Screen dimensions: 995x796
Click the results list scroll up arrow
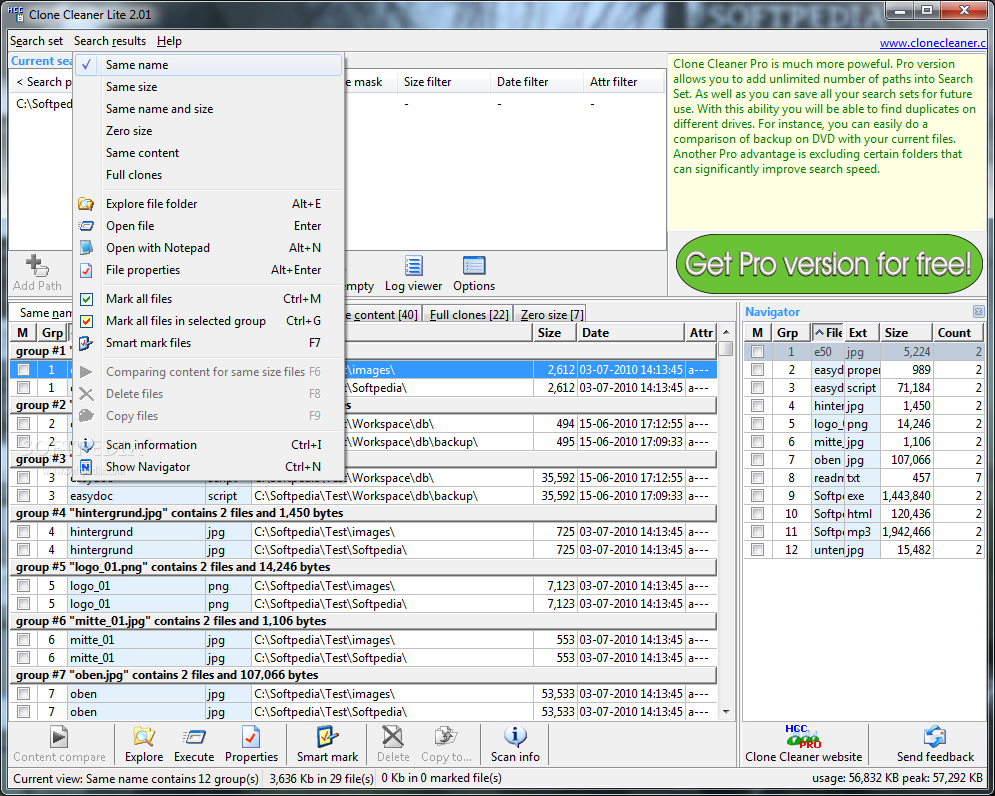pyautogui.click(x=726, y=332)
